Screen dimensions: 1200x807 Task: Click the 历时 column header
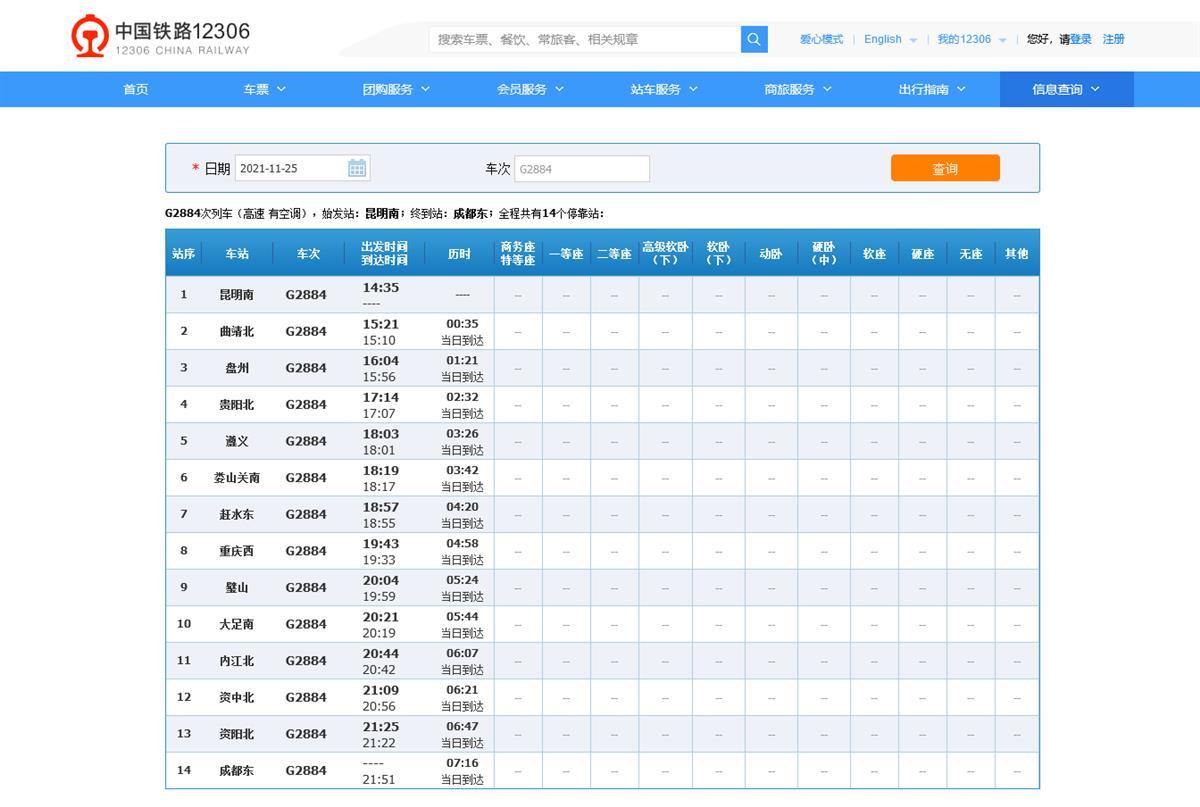point(460,254)
